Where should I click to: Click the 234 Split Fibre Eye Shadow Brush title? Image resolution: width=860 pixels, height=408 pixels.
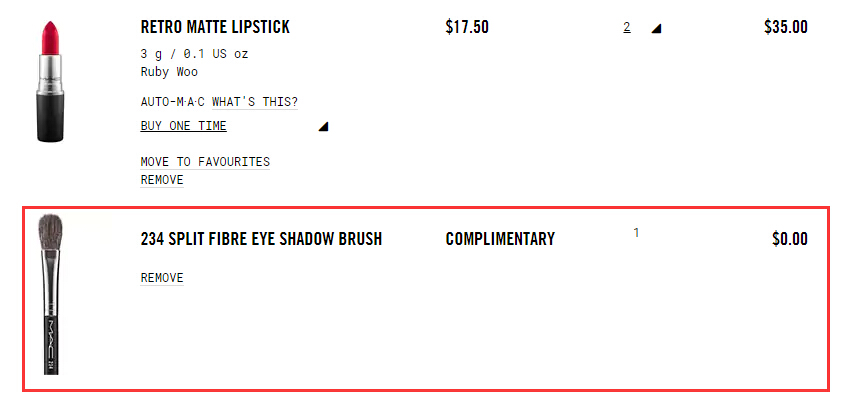[261, 239]
